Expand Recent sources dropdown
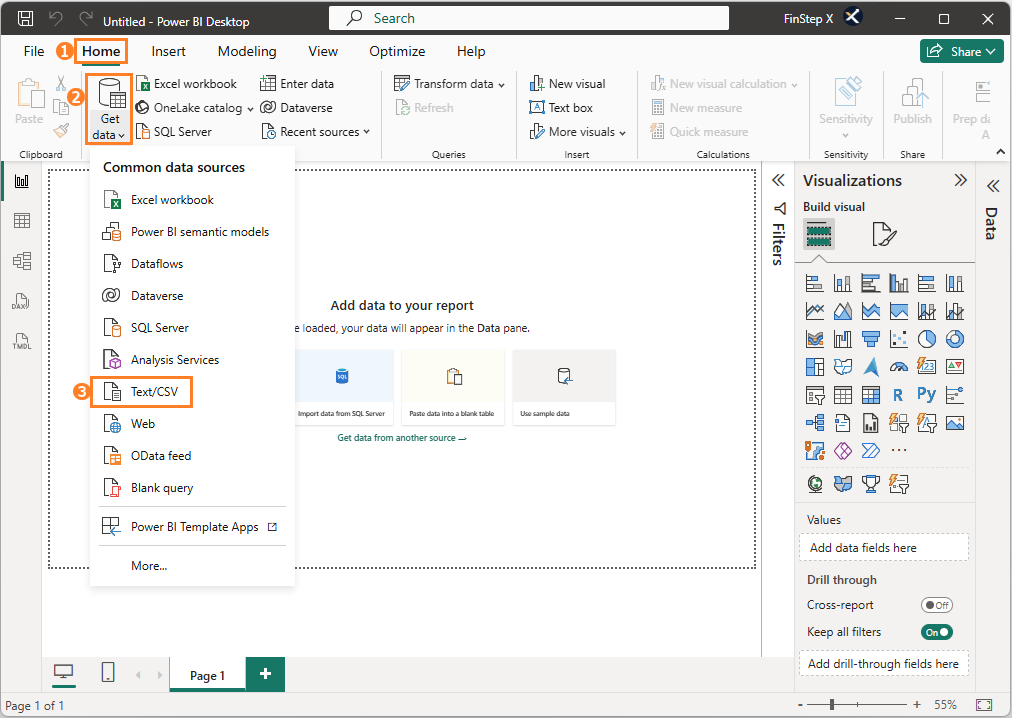This screenshot has width=1012, height=718. (367, 132)
